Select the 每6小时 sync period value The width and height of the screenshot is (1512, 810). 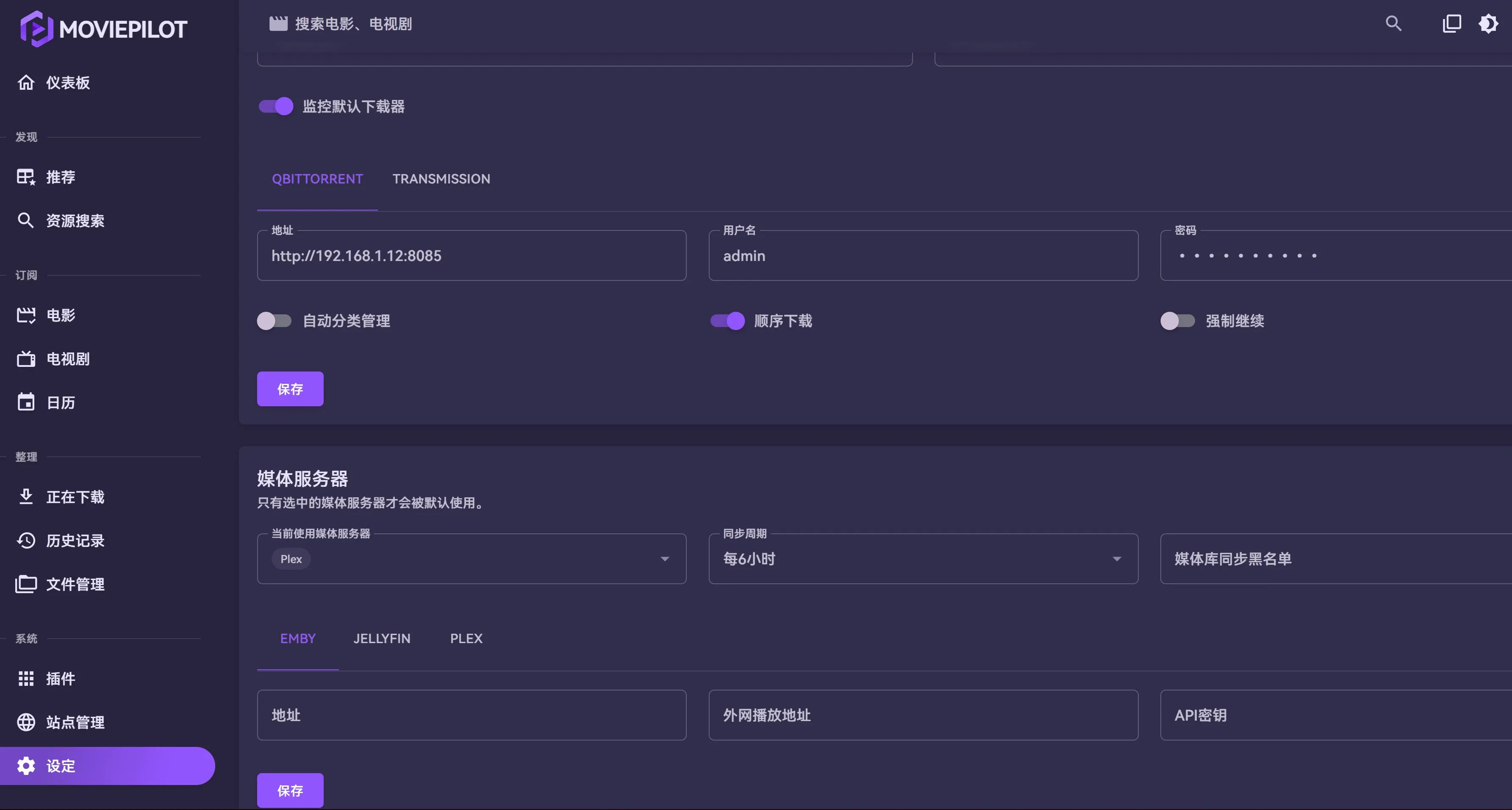point(749,559)
